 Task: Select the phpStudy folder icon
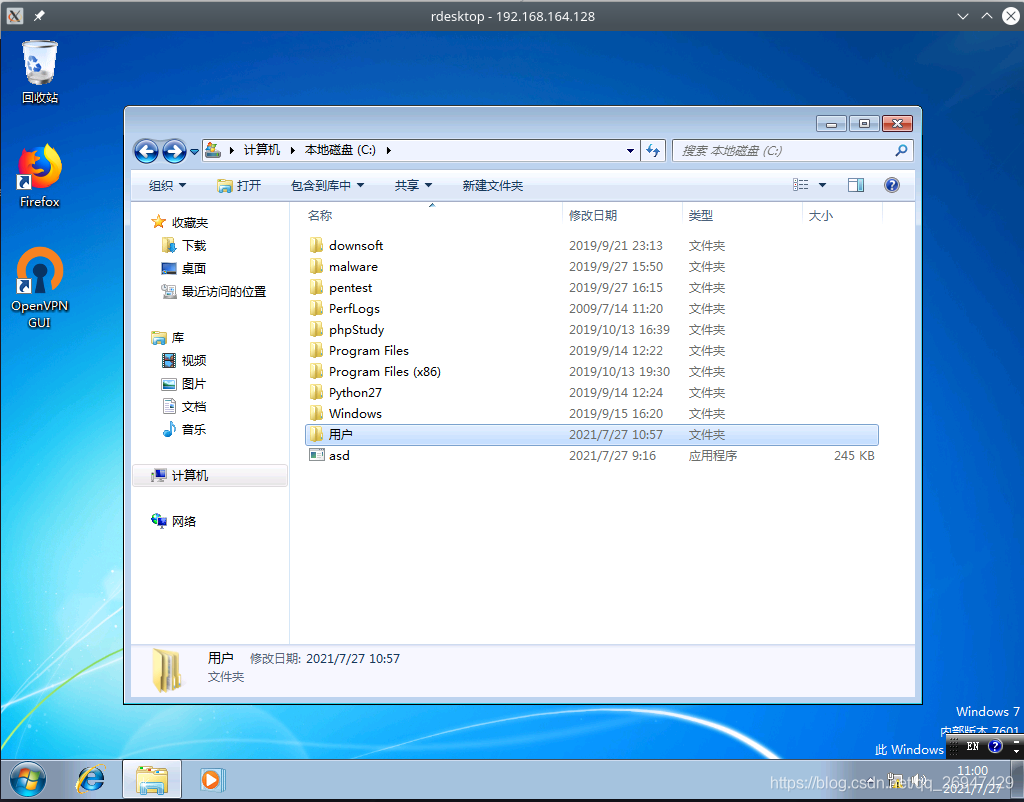[x=317, y=329]
